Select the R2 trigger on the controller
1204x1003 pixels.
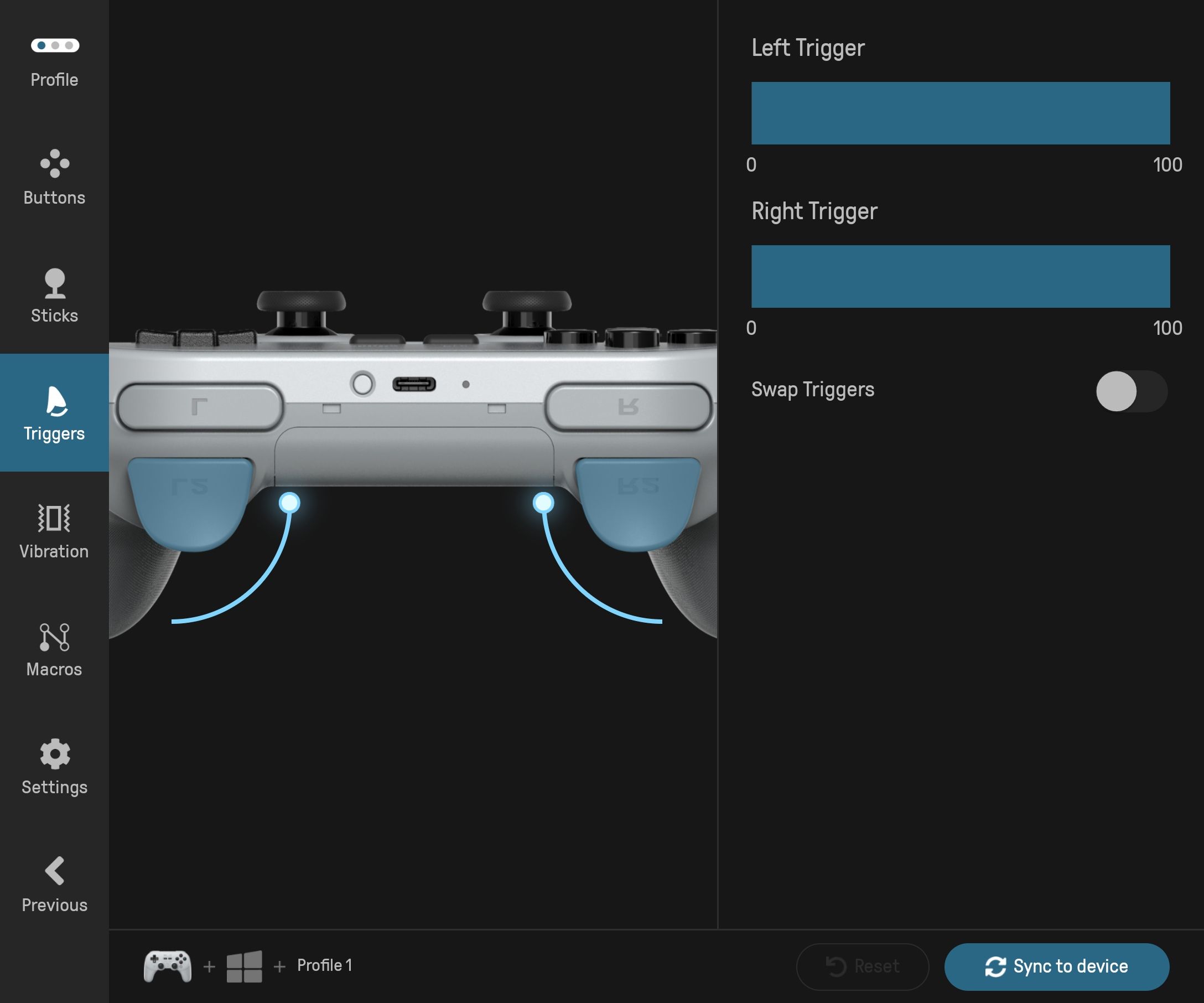[x=638, y=504]
